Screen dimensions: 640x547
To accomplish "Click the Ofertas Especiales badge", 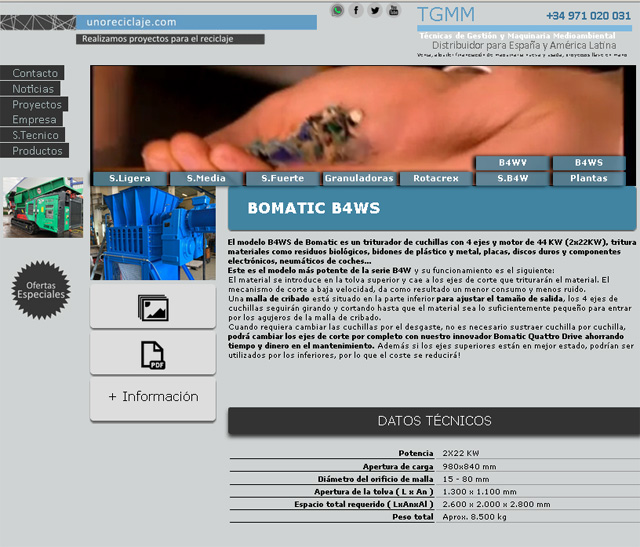I will click(x=41, y=290).
